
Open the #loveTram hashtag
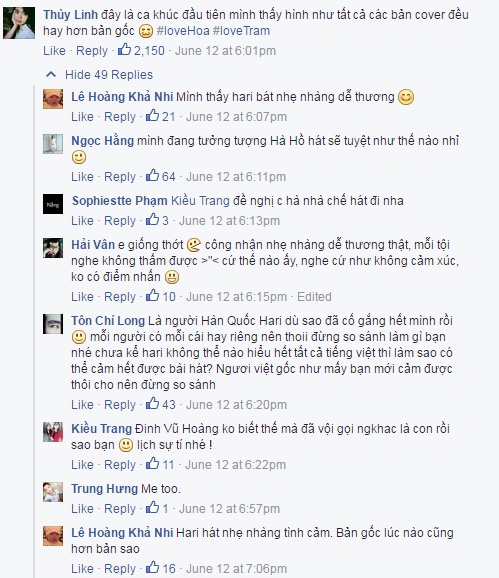point(241,31)
